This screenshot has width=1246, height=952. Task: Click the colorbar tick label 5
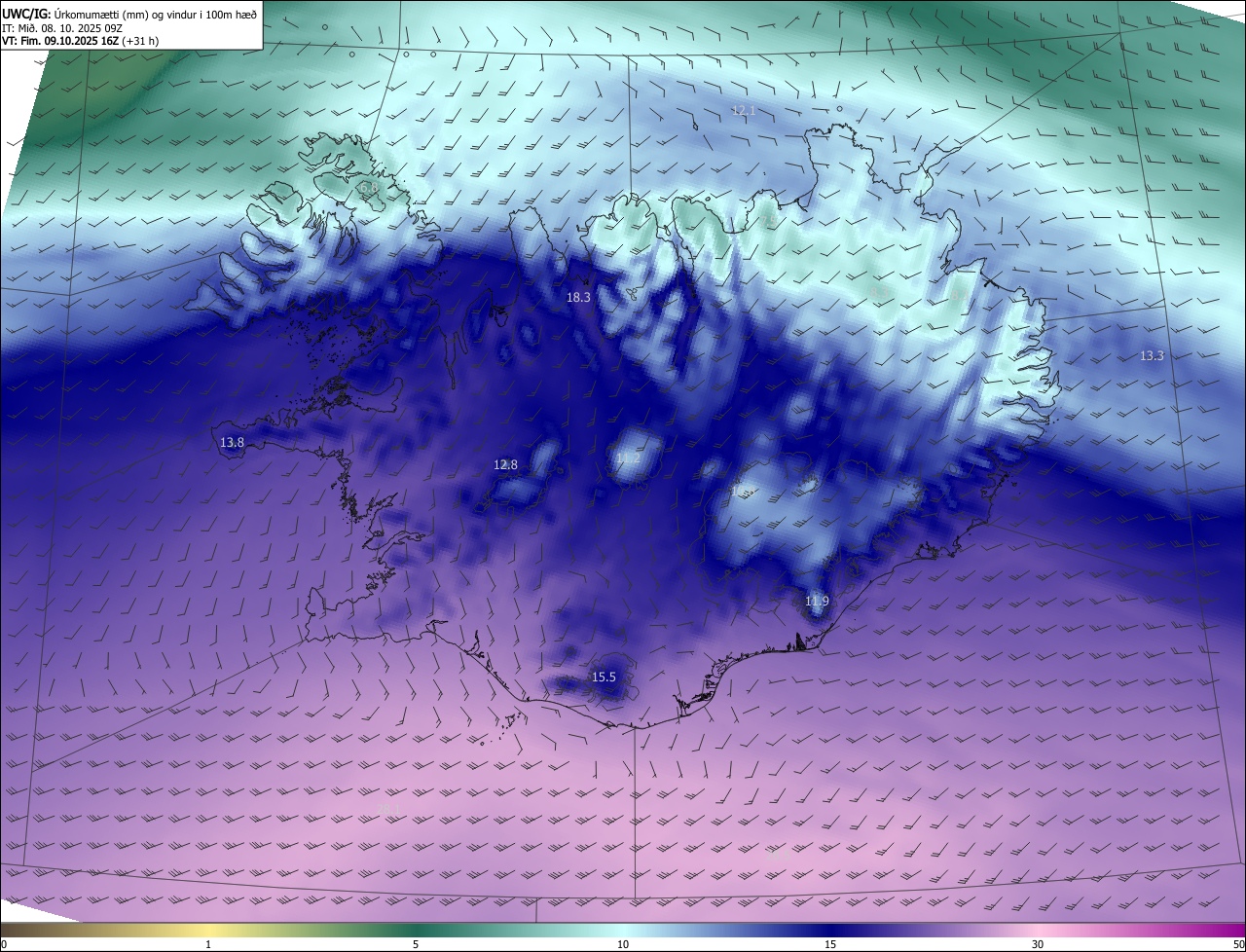point(416,944)
